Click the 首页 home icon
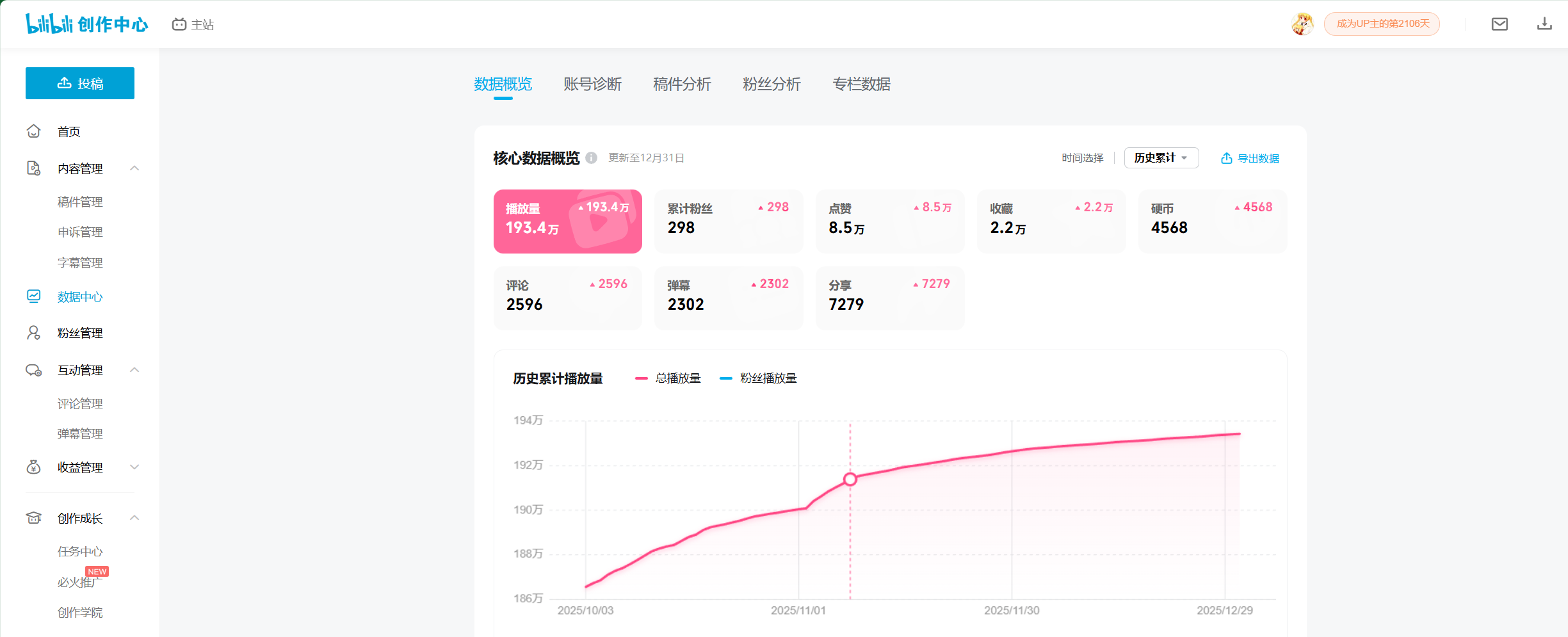This screenshot has width=1568, height=637. pos(33,131)
